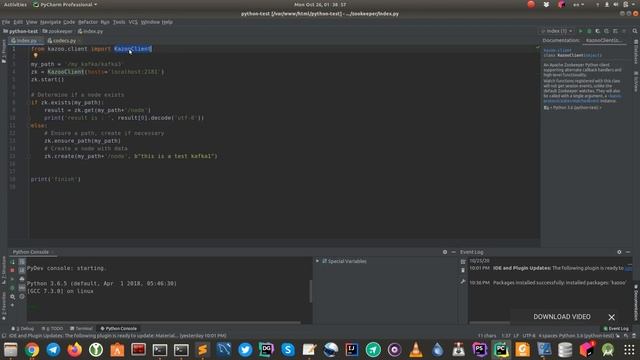Click the red recording icon in top bar
This screenshot has width=640, height=360.
pos(531,4)
